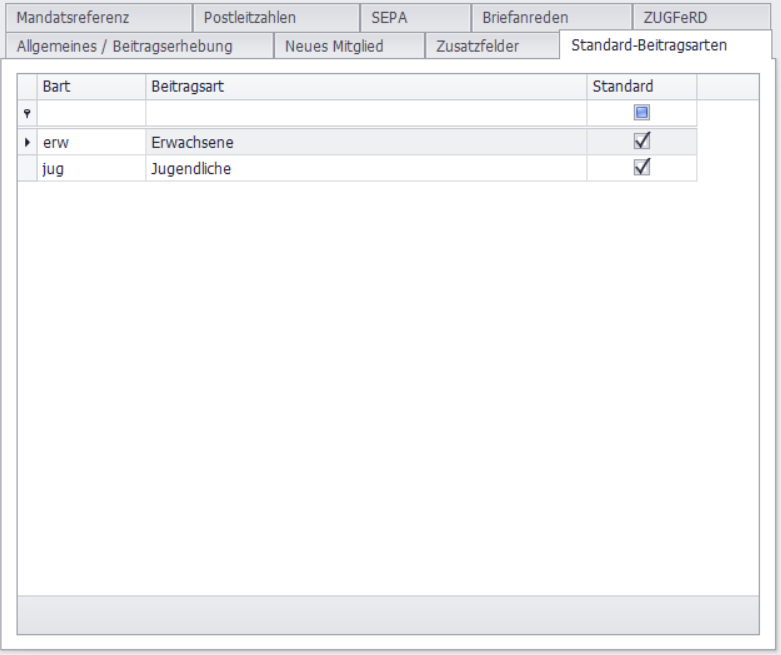The image size is (781, 655).
Task: Click the Bart filter input field
Action: 90,114
